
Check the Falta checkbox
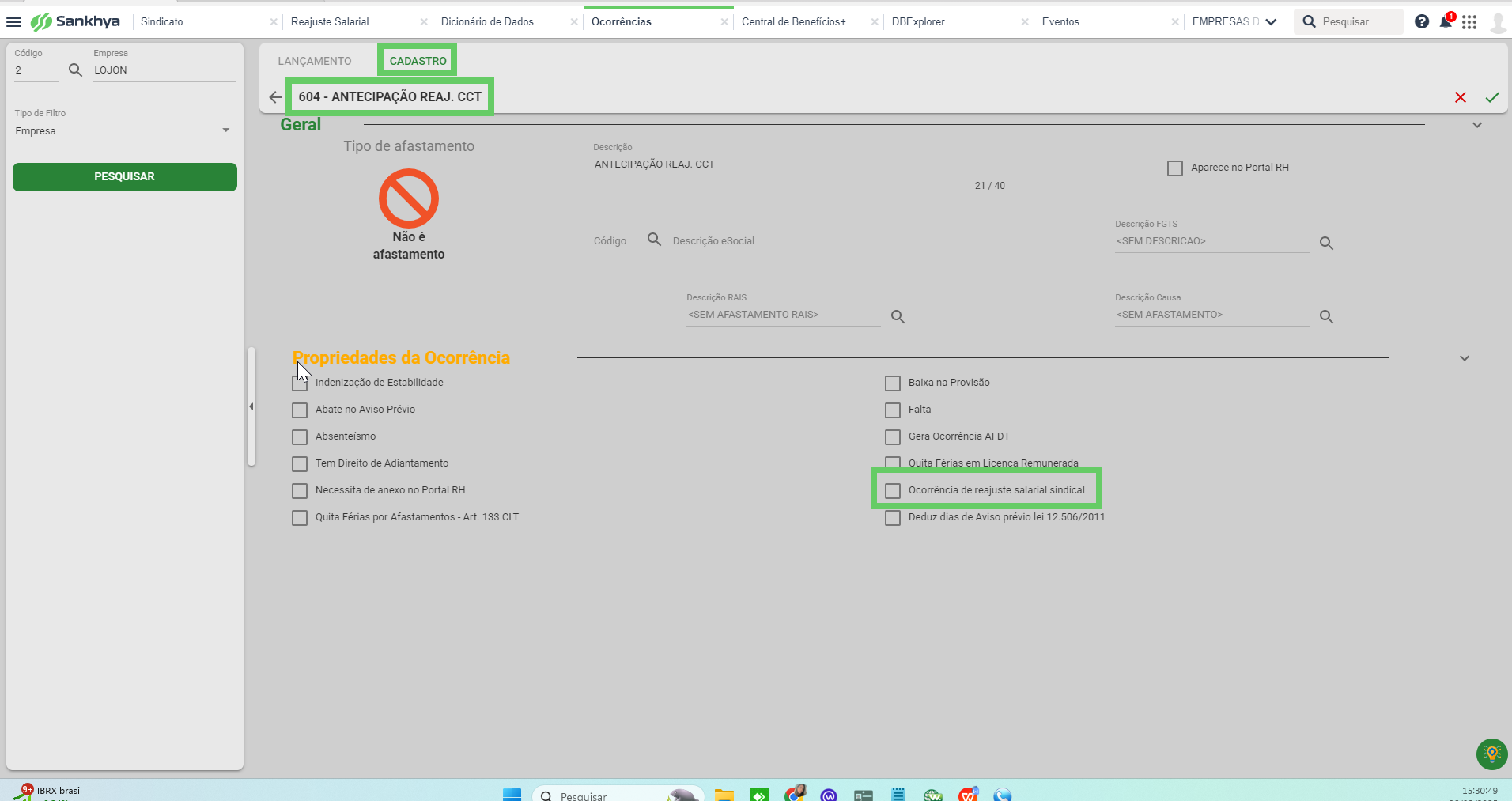[x=893, y=410]
